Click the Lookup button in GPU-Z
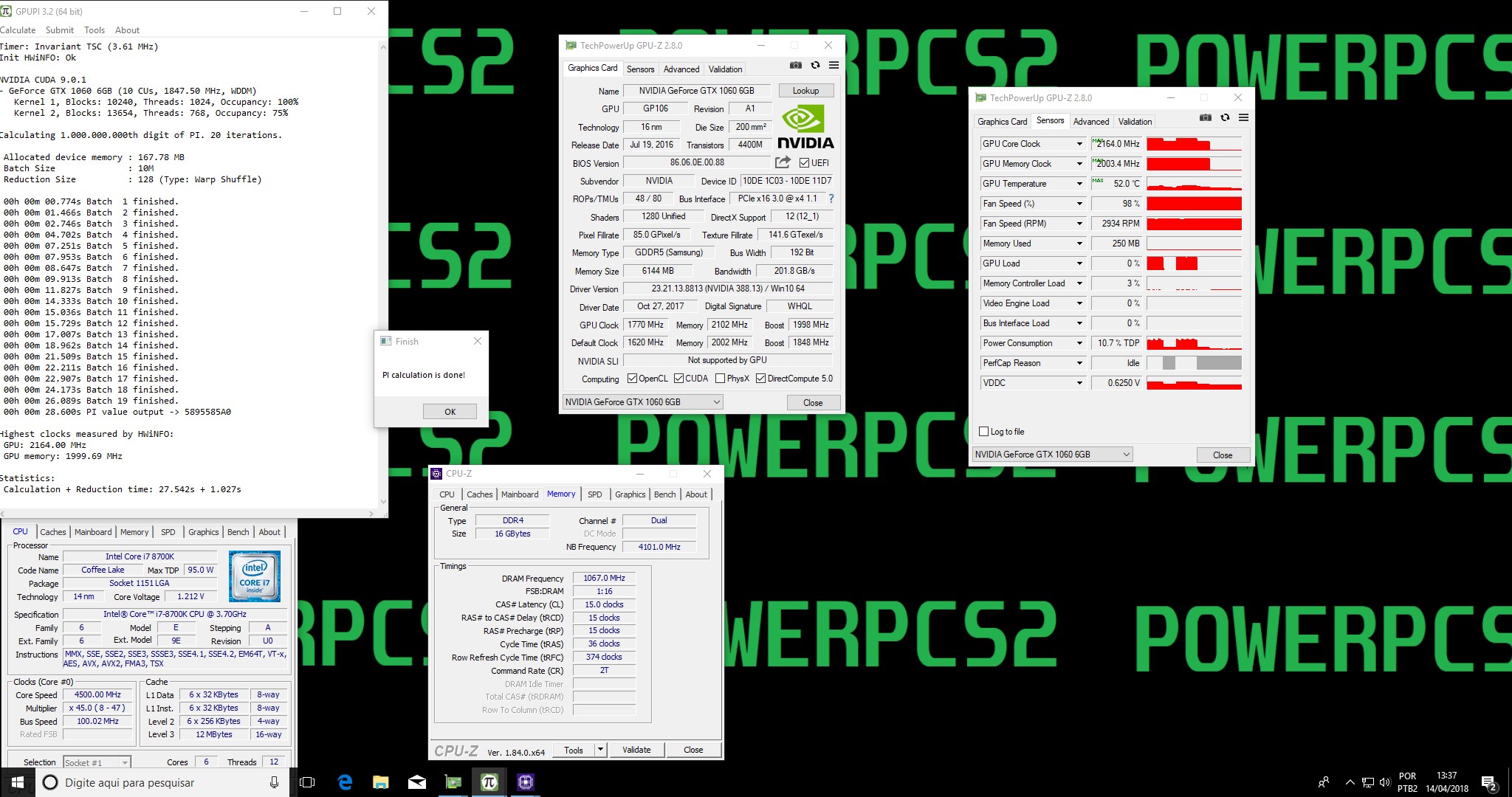The height and width of the screenshot is (797, 1512). (x=806, y=91)
